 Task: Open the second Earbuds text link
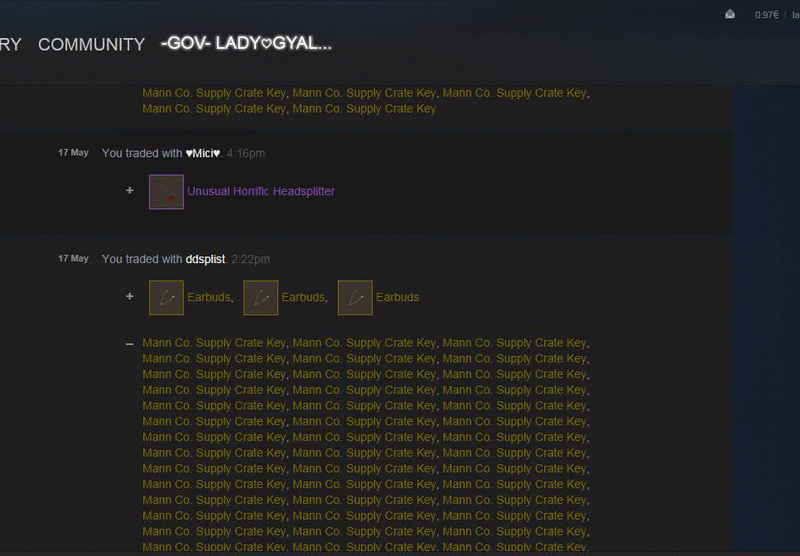coord(303,297)
